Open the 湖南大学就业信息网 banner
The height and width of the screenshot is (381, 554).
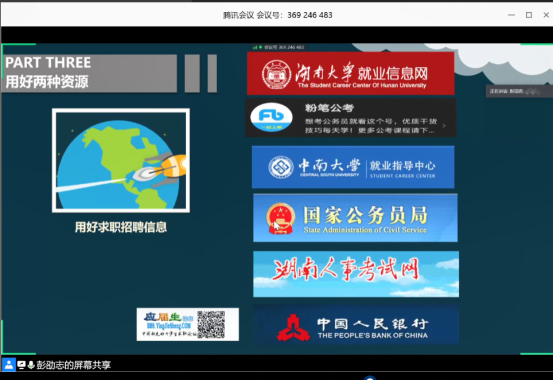(x=350, y=73)
